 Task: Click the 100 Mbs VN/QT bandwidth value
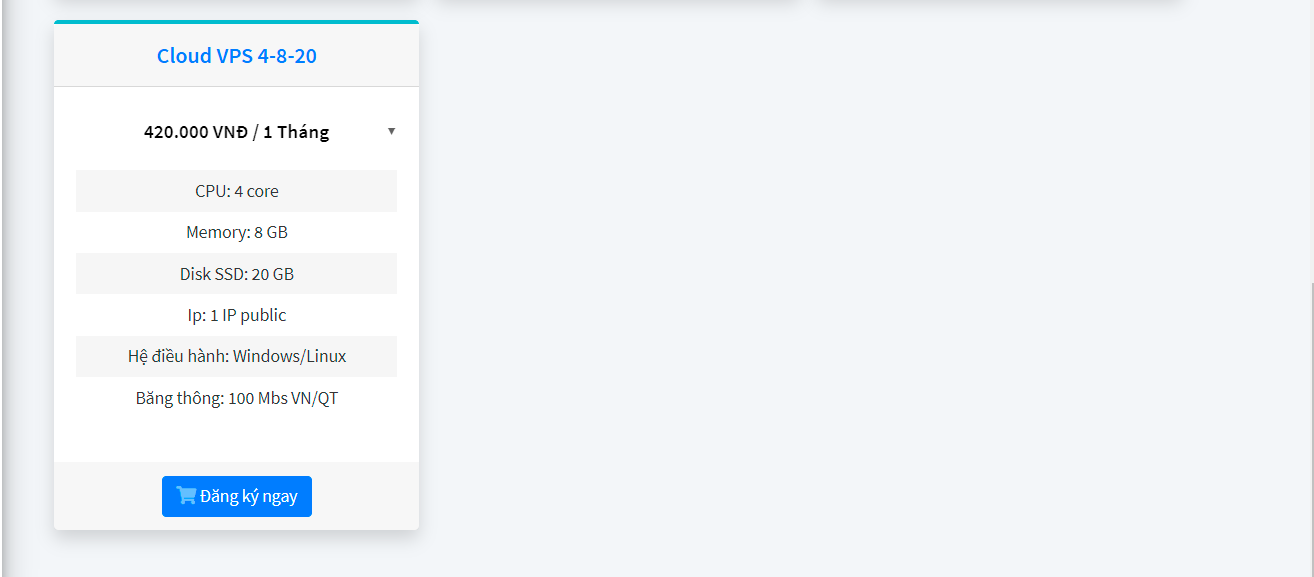283,398
